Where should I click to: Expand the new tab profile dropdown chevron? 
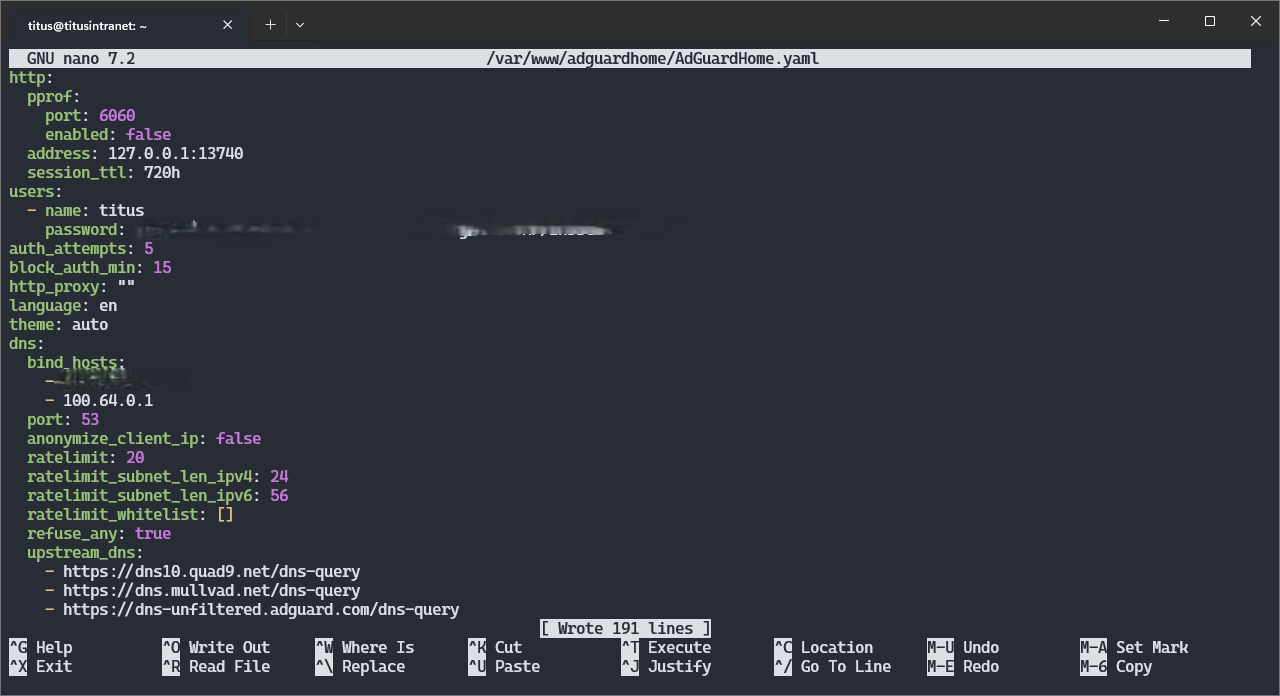[x=300, y=24]
